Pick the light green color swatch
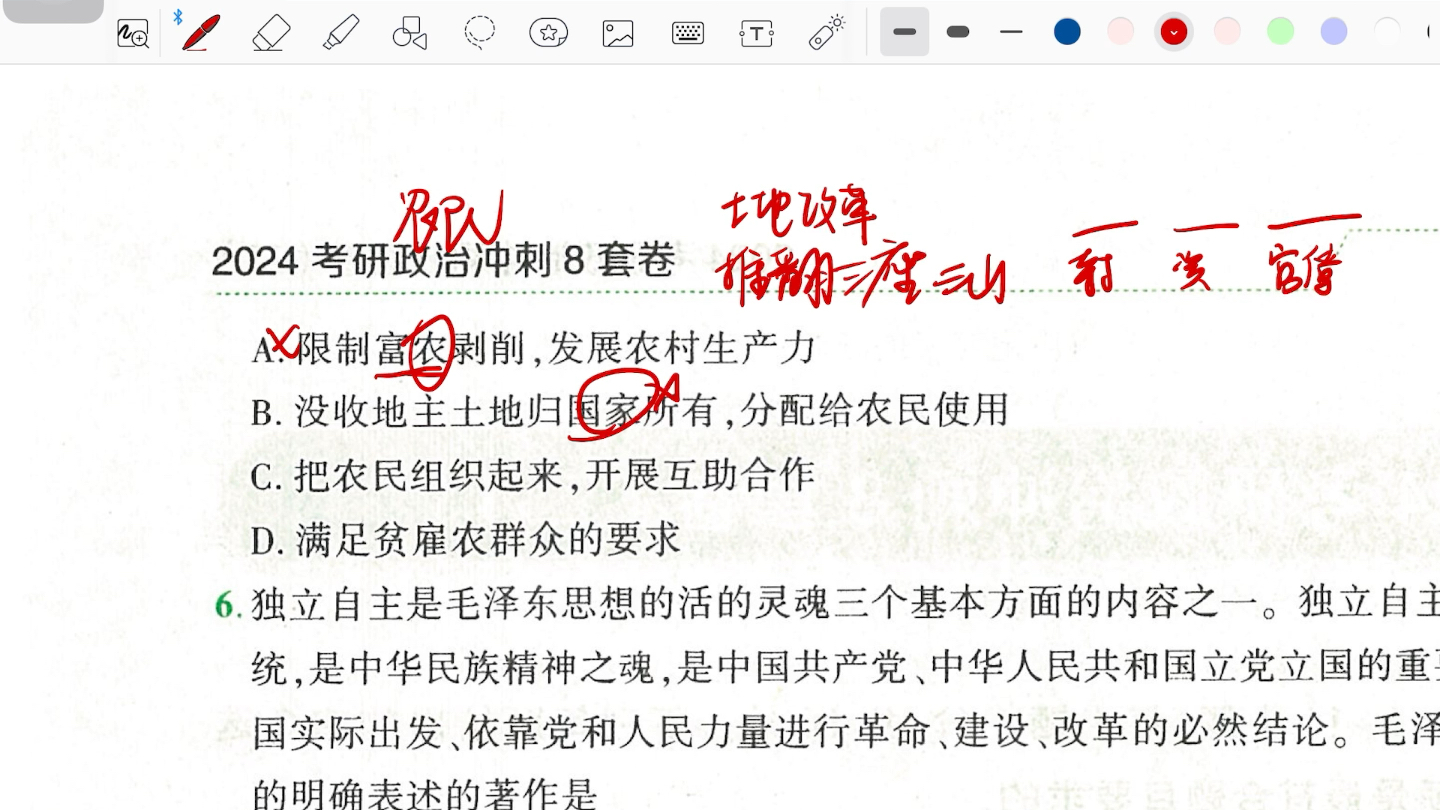 [x=1281, y=32]
